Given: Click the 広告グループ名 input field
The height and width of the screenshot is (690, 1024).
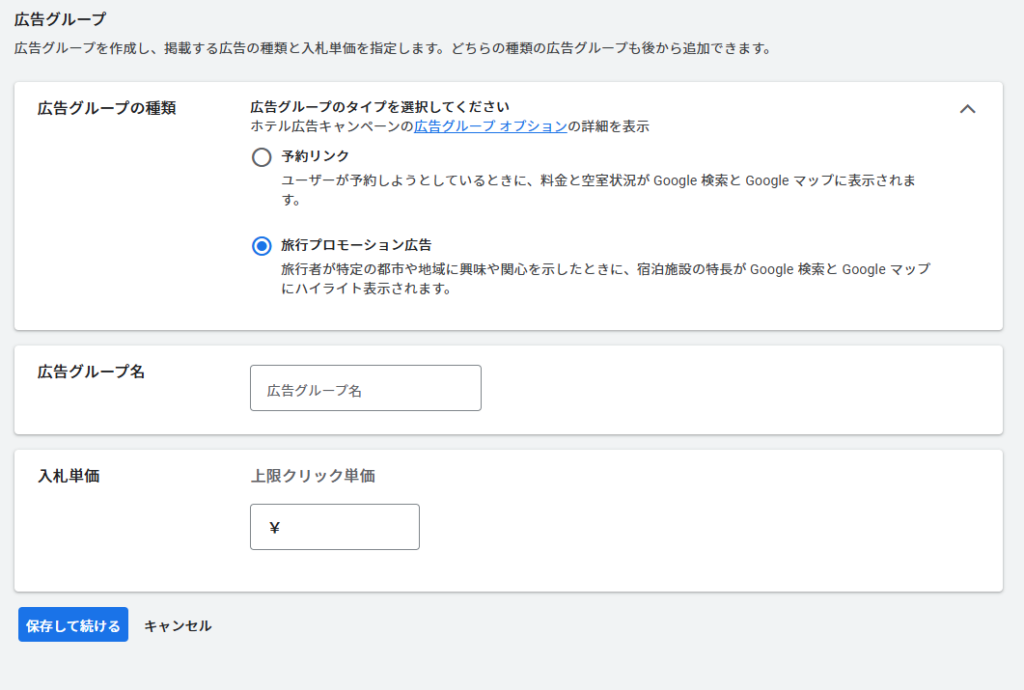Looking at the screenshot, I should pos(366,388).
